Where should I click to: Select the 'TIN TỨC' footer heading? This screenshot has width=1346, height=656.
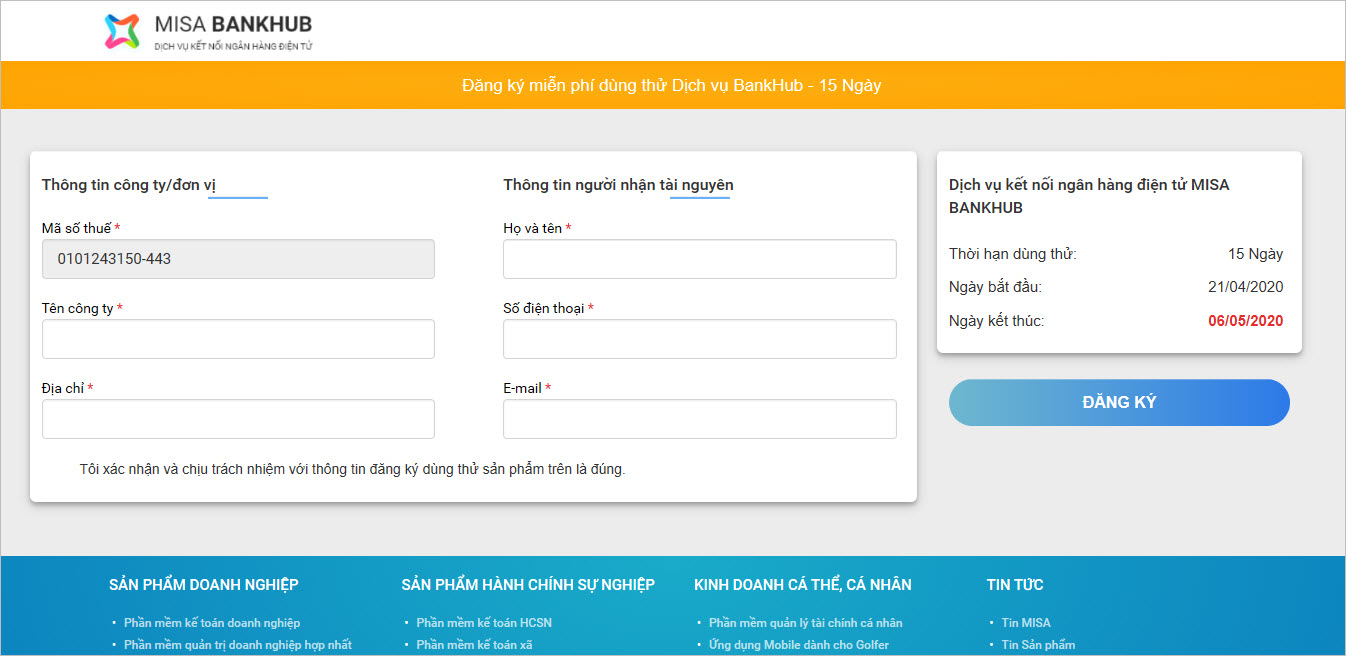1014,585
